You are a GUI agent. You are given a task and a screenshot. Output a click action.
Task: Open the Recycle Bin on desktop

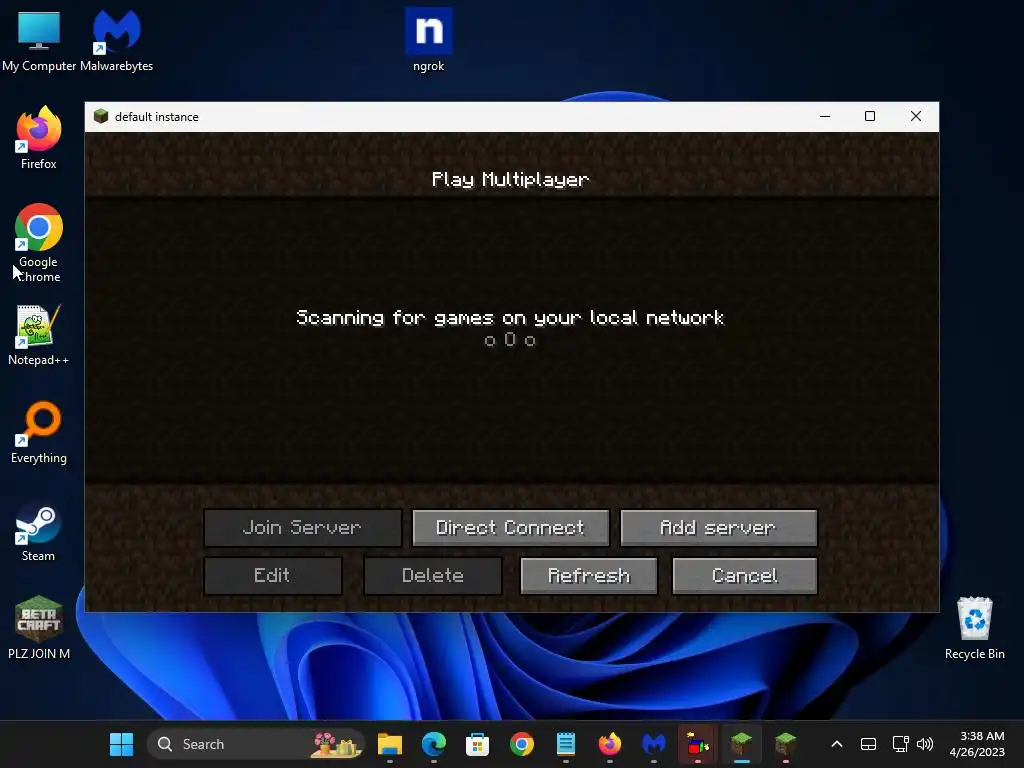pos(974,628)
